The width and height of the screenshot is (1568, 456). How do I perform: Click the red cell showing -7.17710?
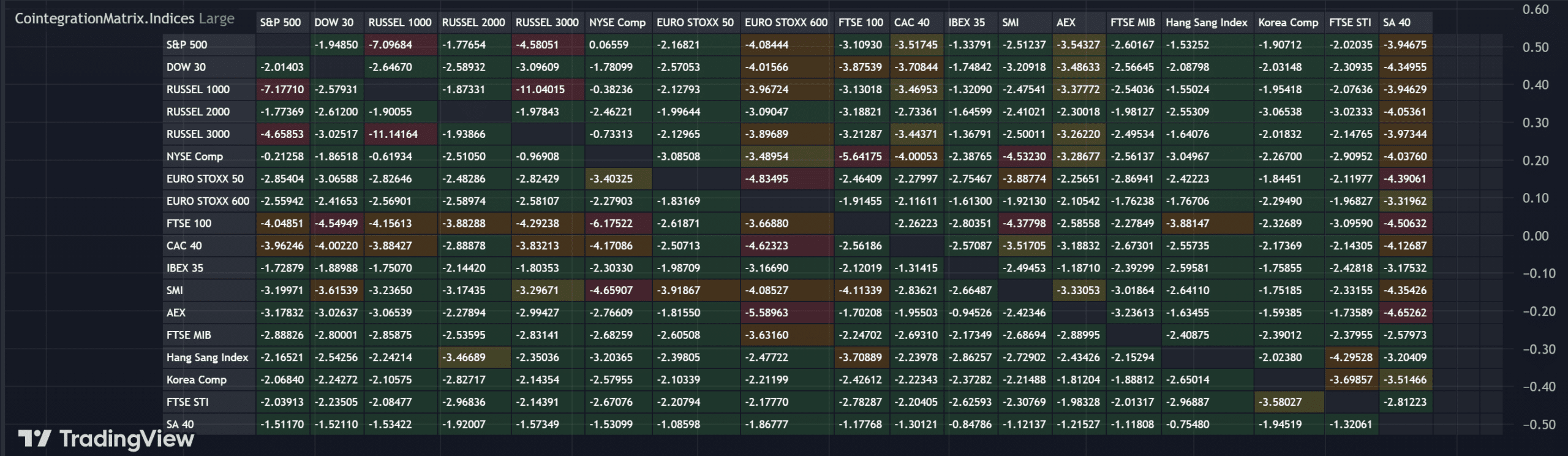pyautogui.click(x=282, y=89)
